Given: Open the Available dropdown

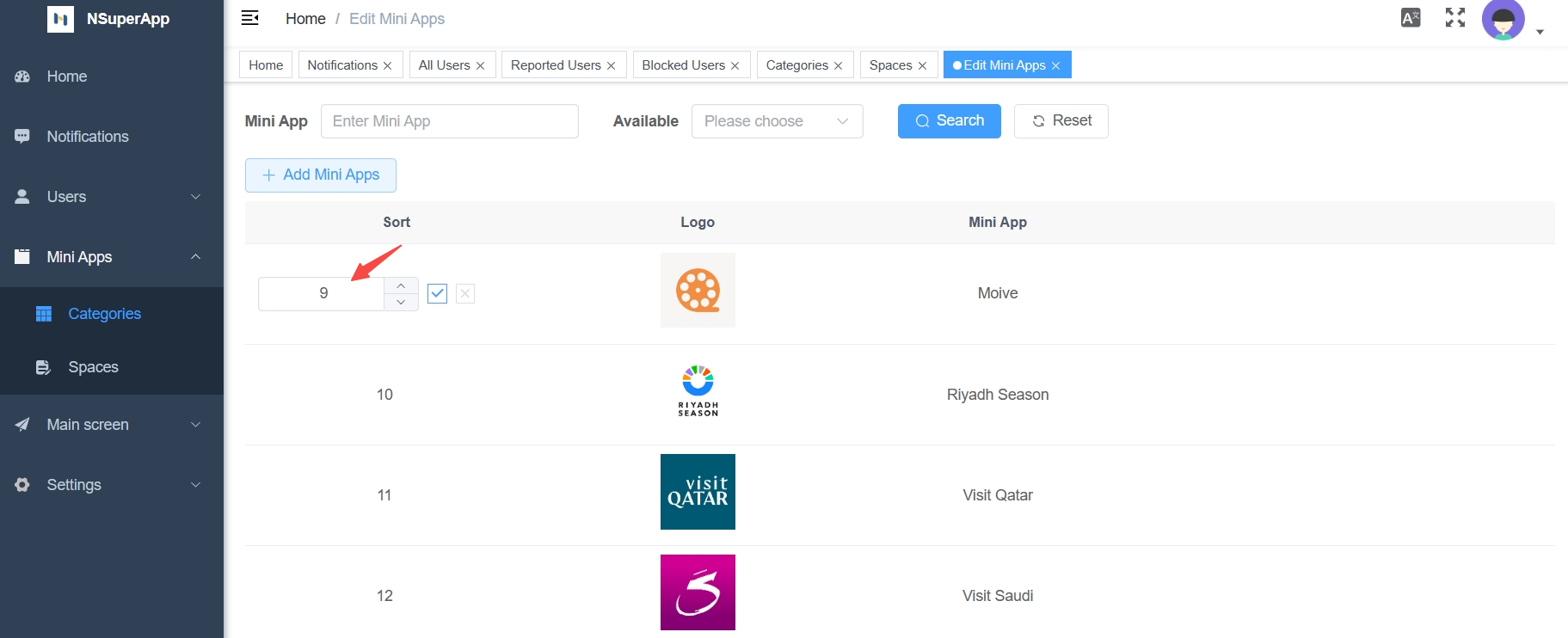Looking at the screenshot, I should pyautogui.click(x=777, y=121).
